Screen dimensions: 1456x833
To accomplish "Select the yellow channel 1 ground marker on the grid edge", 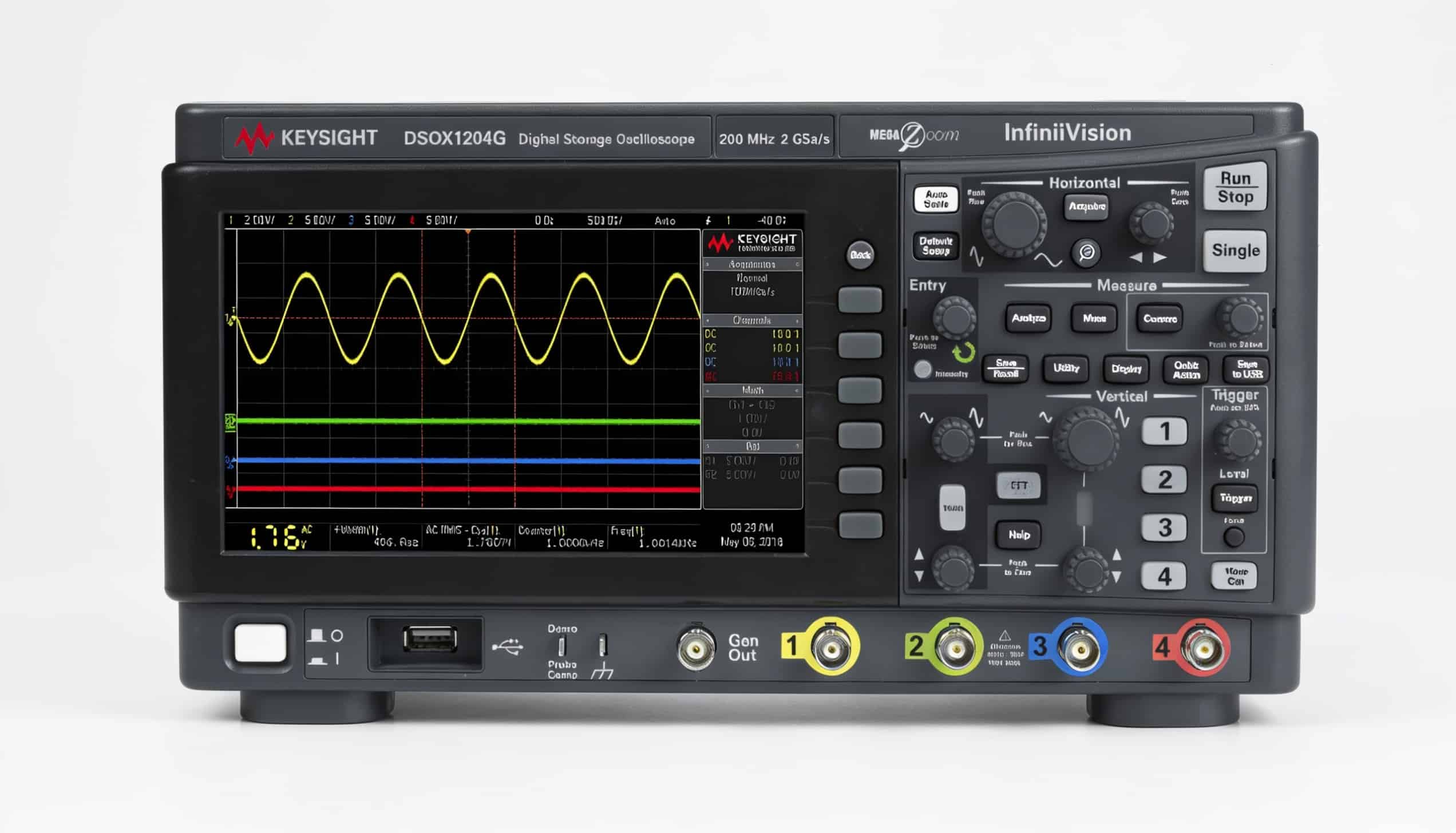I will (230, 318).
